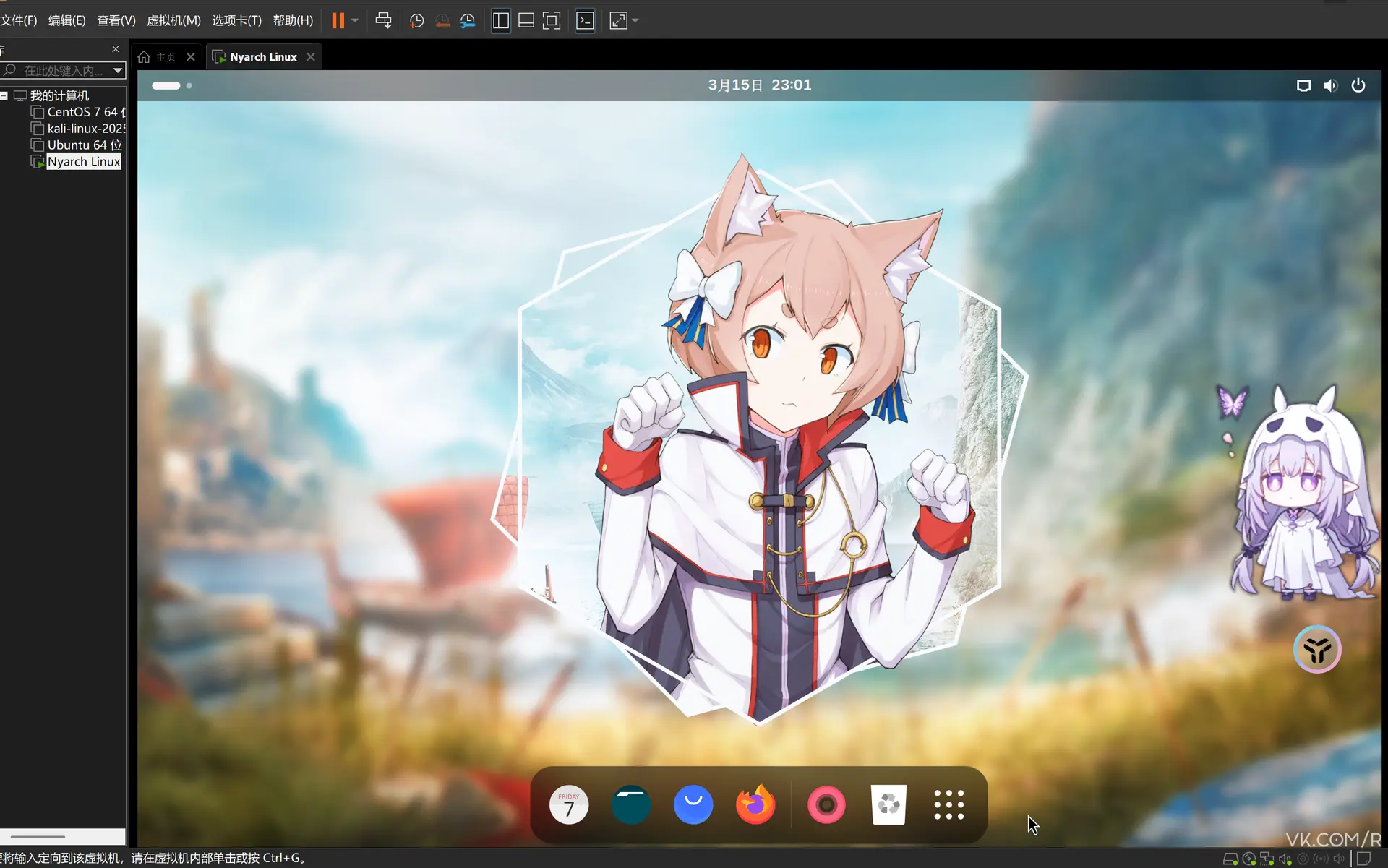Take a snapshot of the virtual machine
Screen dimensions: 1388x868
[416, 20]
